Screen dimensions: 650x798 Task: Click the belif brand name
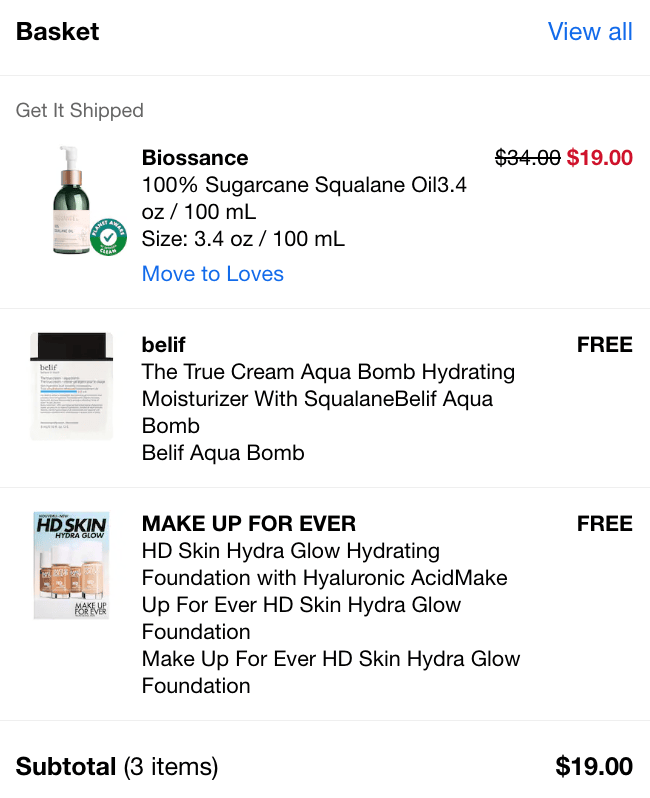click(164, 345)
